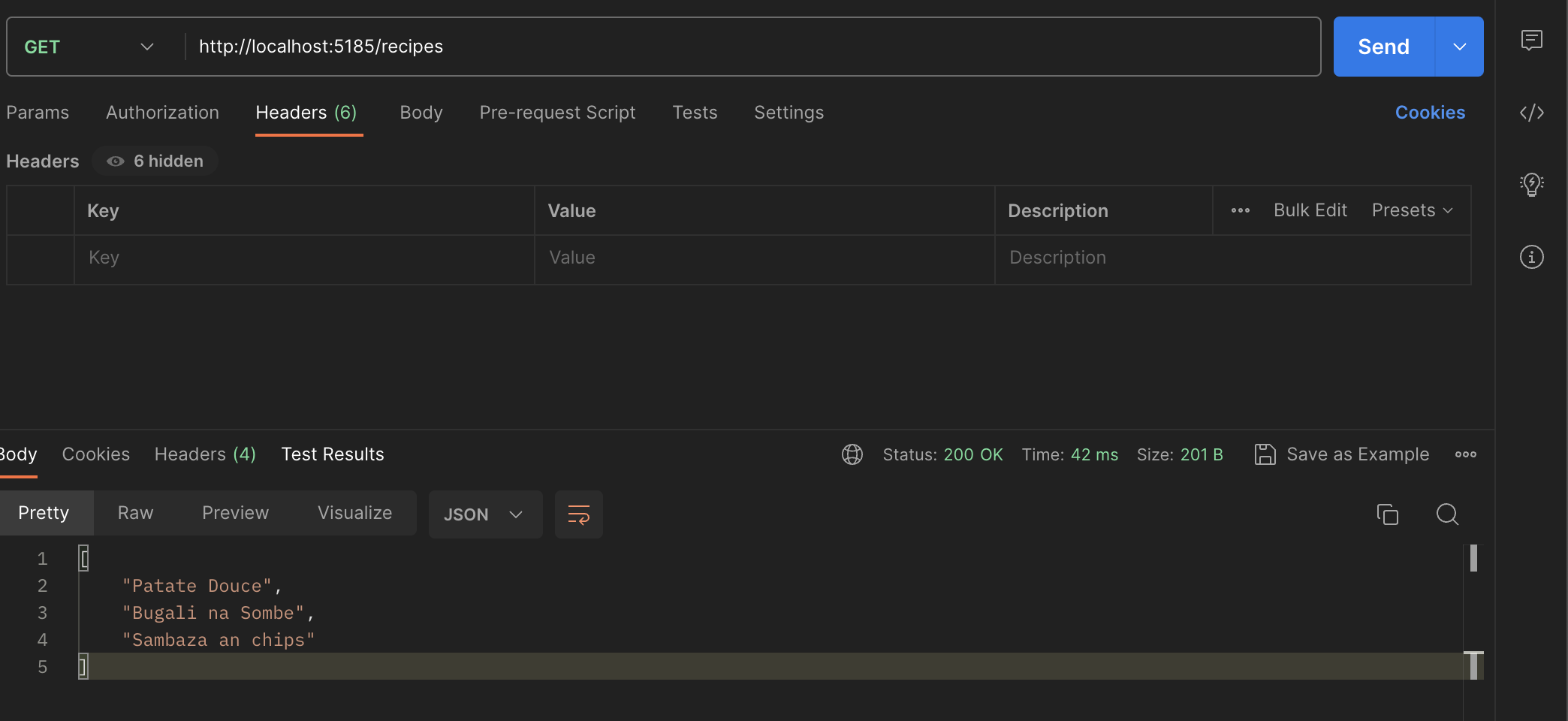The height and width of the screenshot is (721, 1568).
Task: Open the code snippet panel icon
Action: 1531,113
